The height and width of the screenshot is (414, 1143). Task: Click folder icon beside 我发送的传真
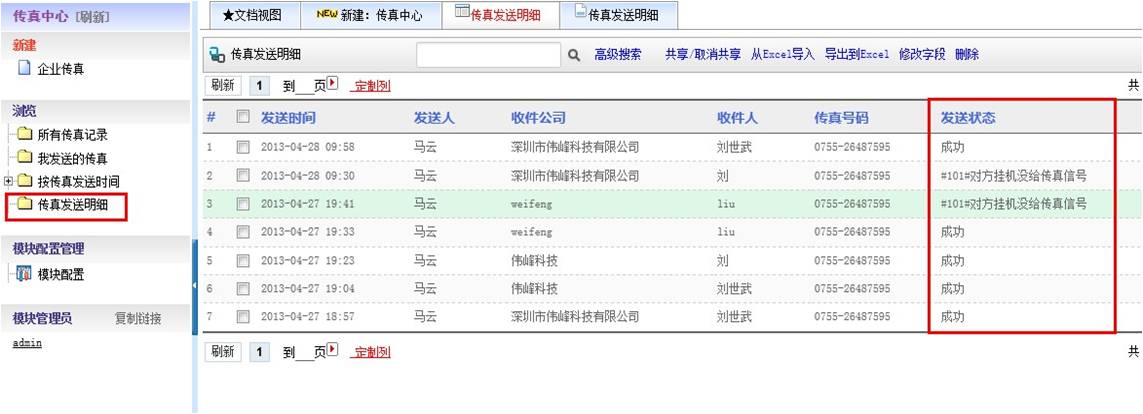tap(25, 157)
